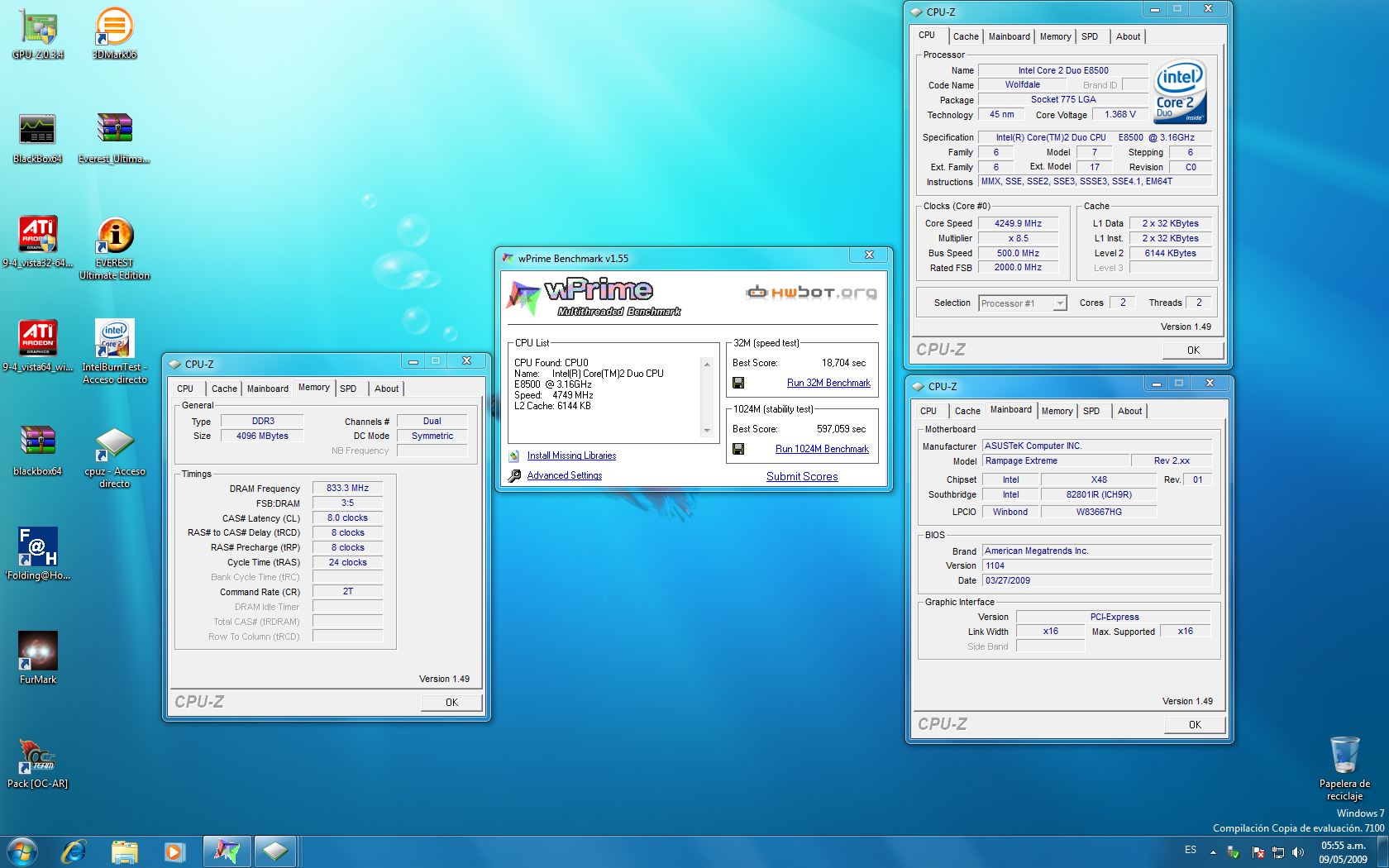The height and width of the screenshot is (868, 1389).
Task: Click the volume speaker tray icon
Action: pyautogui.click(x=1298, y=851)
